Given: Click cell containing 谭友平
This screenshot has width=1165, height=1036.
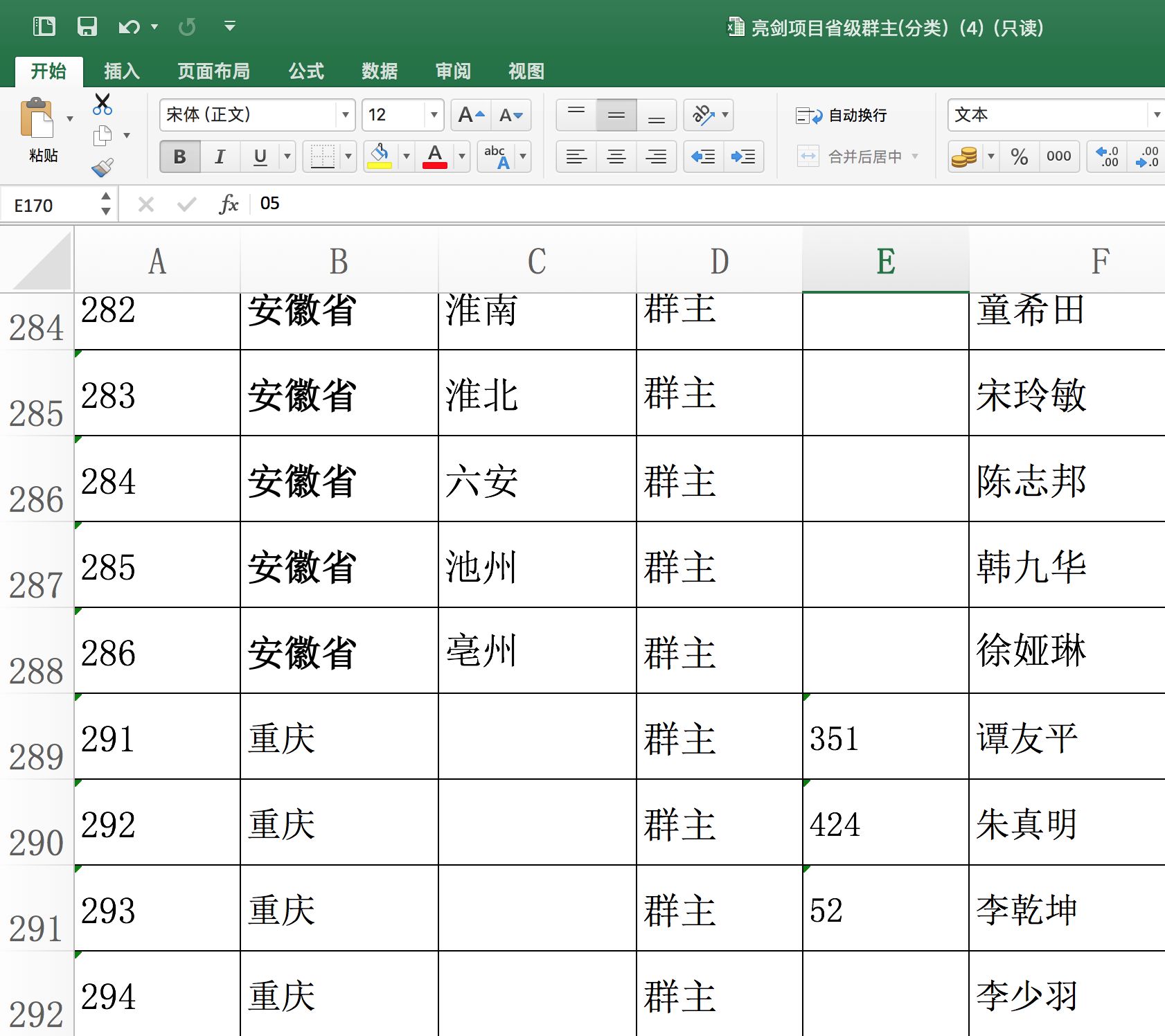Looking at the screenshot, I should (1067, 737).
